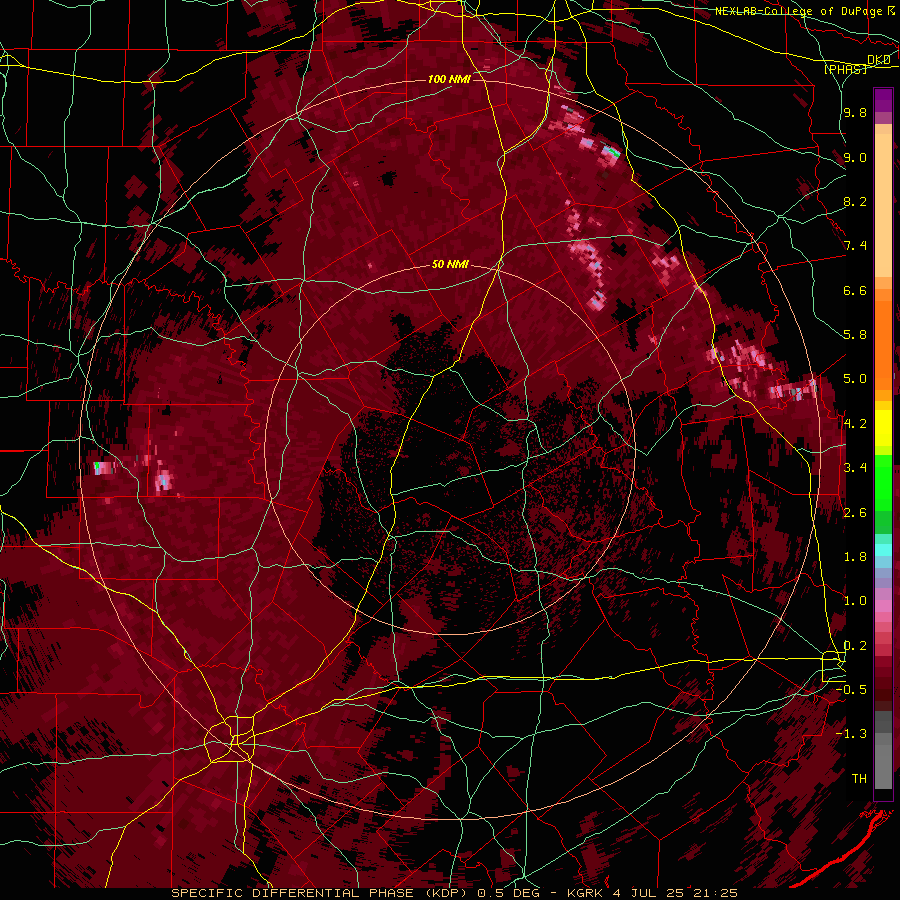This screenshot has width=900, height=900.
Task: Click the 100 NMI range ring label
Action: 449,79
